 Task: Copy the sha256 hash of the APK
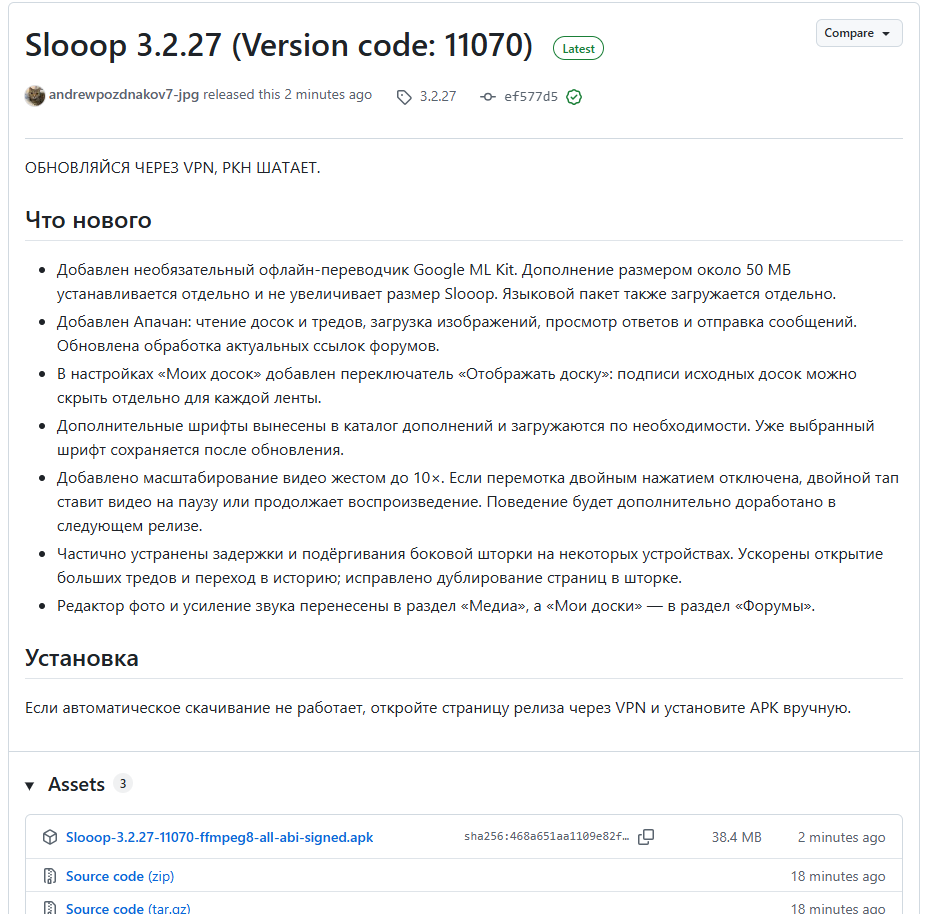[646, 837]
